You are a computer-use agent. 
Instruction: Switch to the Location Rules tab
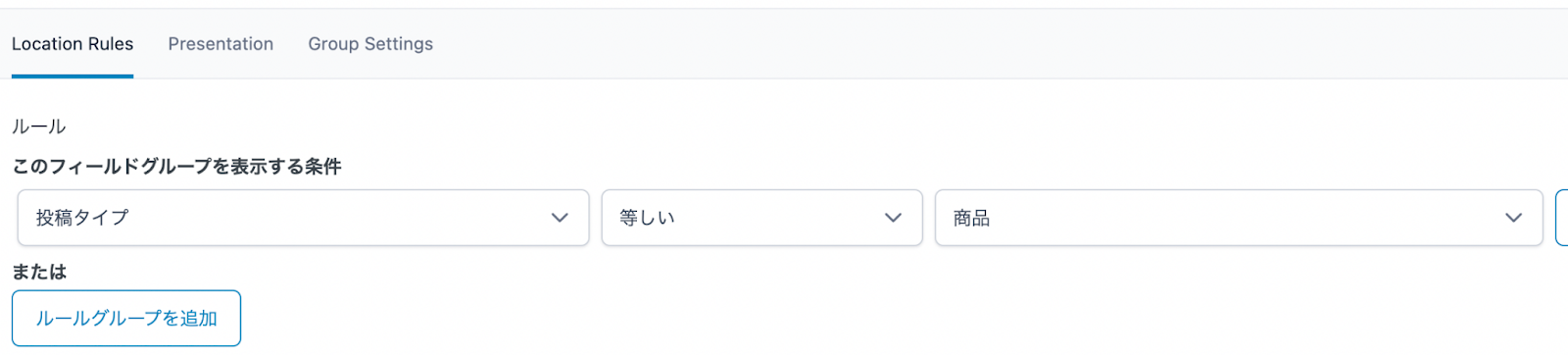click(73, 44)
